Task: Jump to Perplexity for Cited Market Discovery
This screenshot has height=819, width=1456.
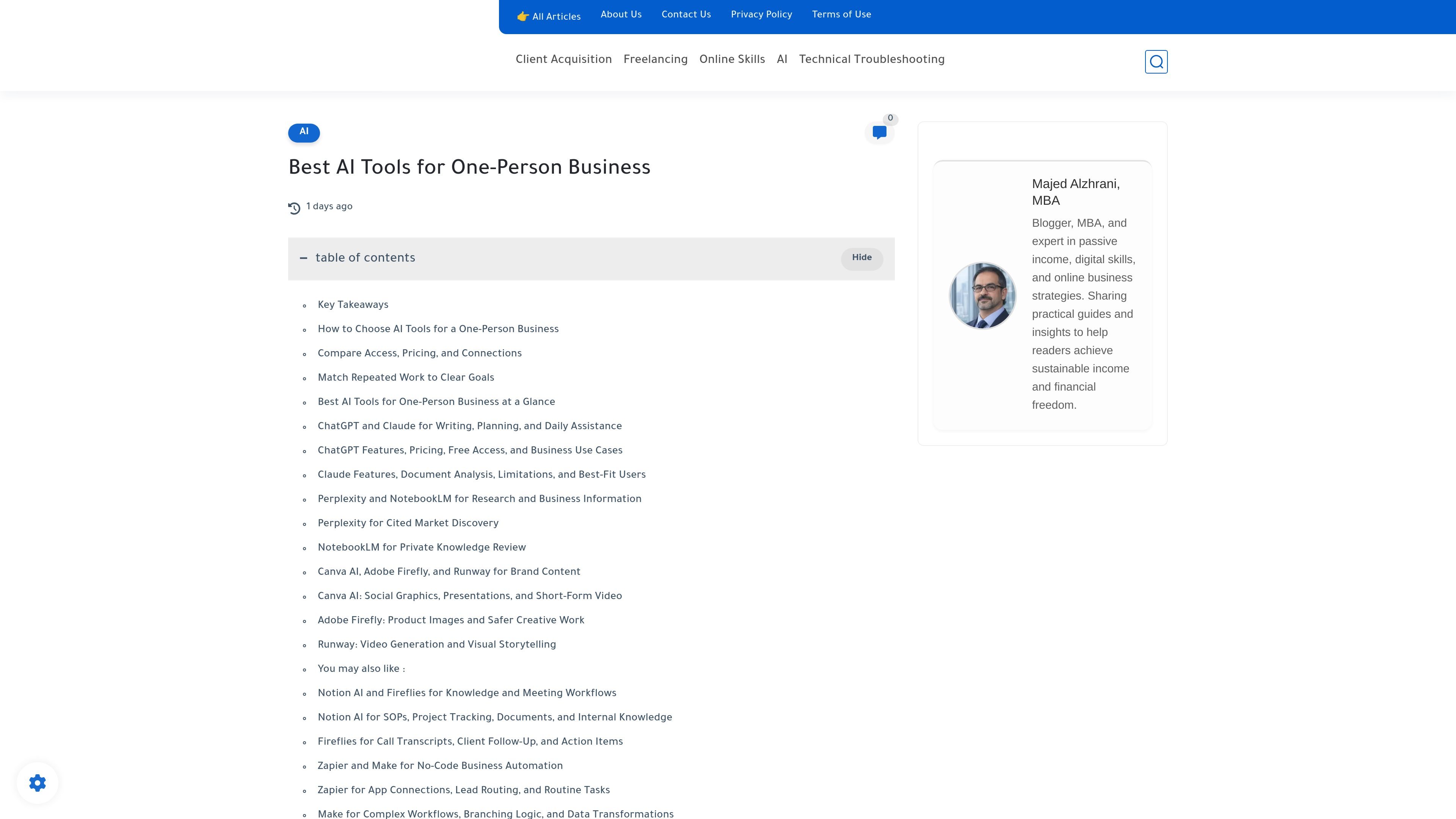Action: 408,523
